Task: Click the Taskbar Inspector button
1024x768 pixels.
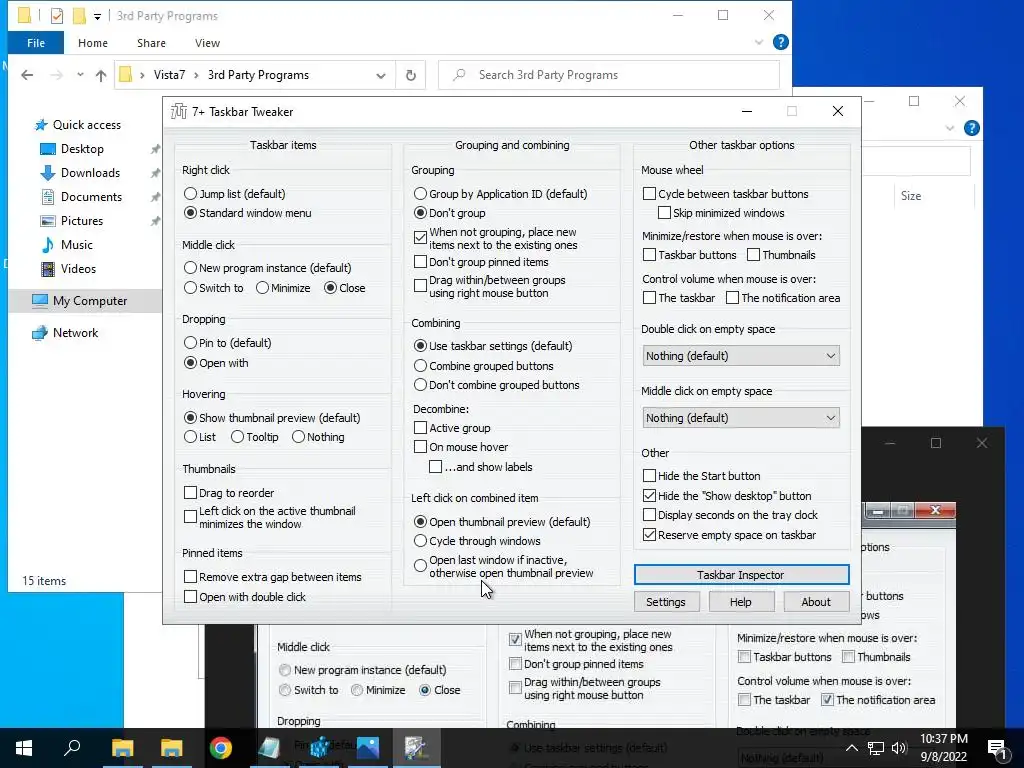Action: click(741, 575)
